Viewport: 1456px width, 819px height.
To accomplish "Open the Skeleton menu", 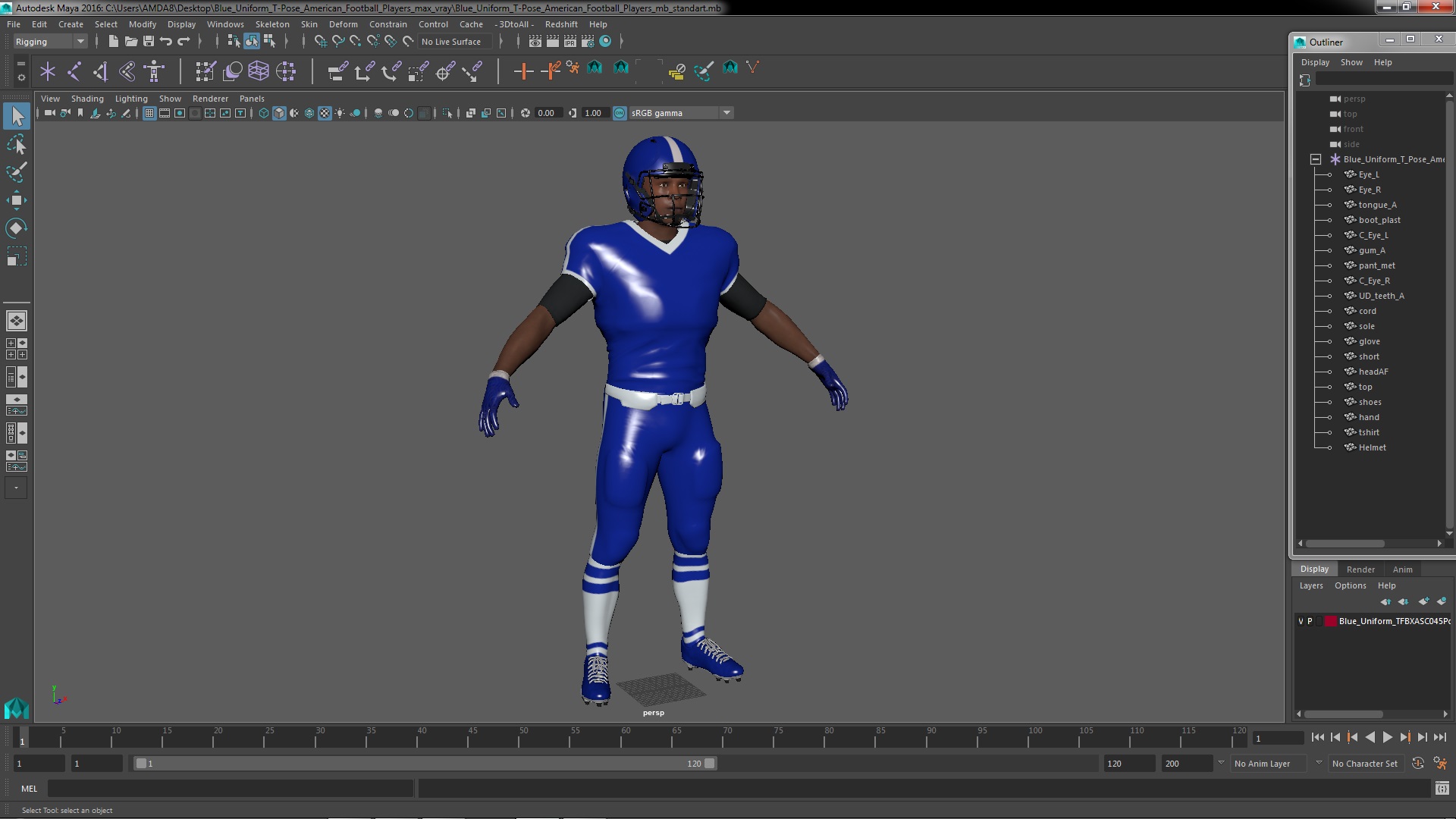I will click(x=272, y=24).
